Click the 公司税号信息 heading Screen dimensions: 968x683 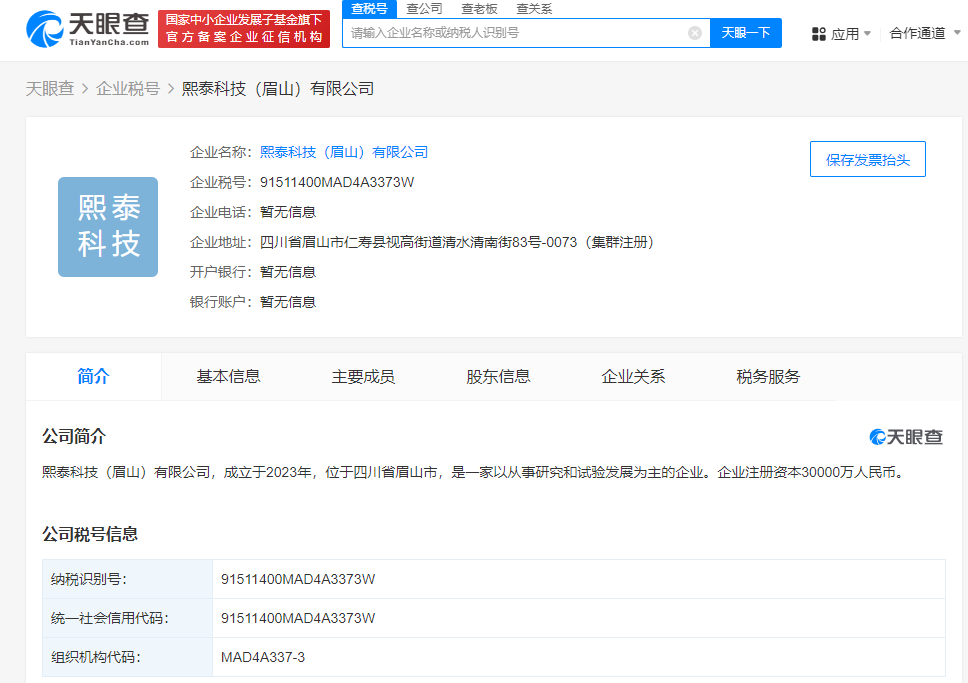(90, 534)
